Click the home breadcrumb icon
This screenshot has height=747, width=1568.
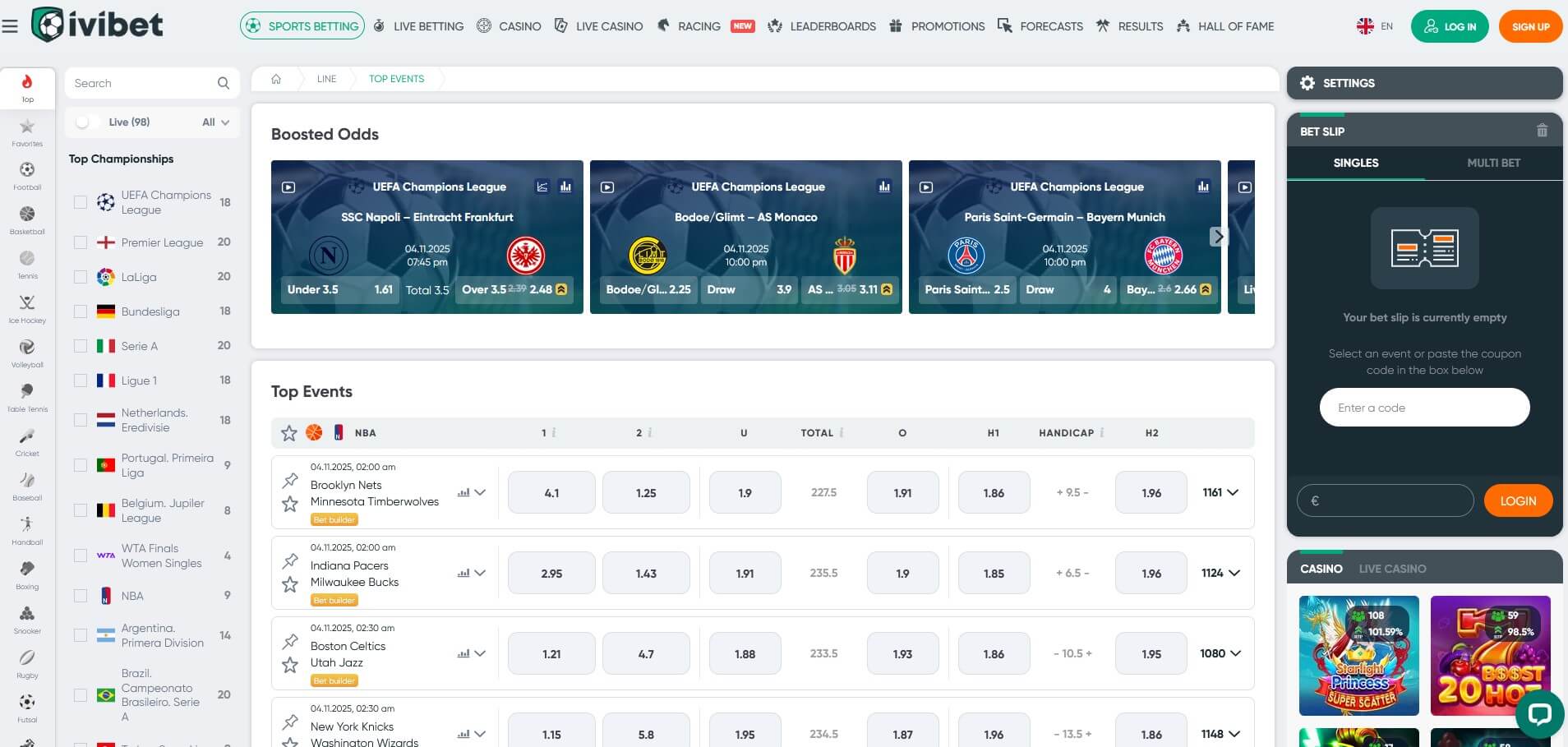pyautogui.click(x=276, y=79)
